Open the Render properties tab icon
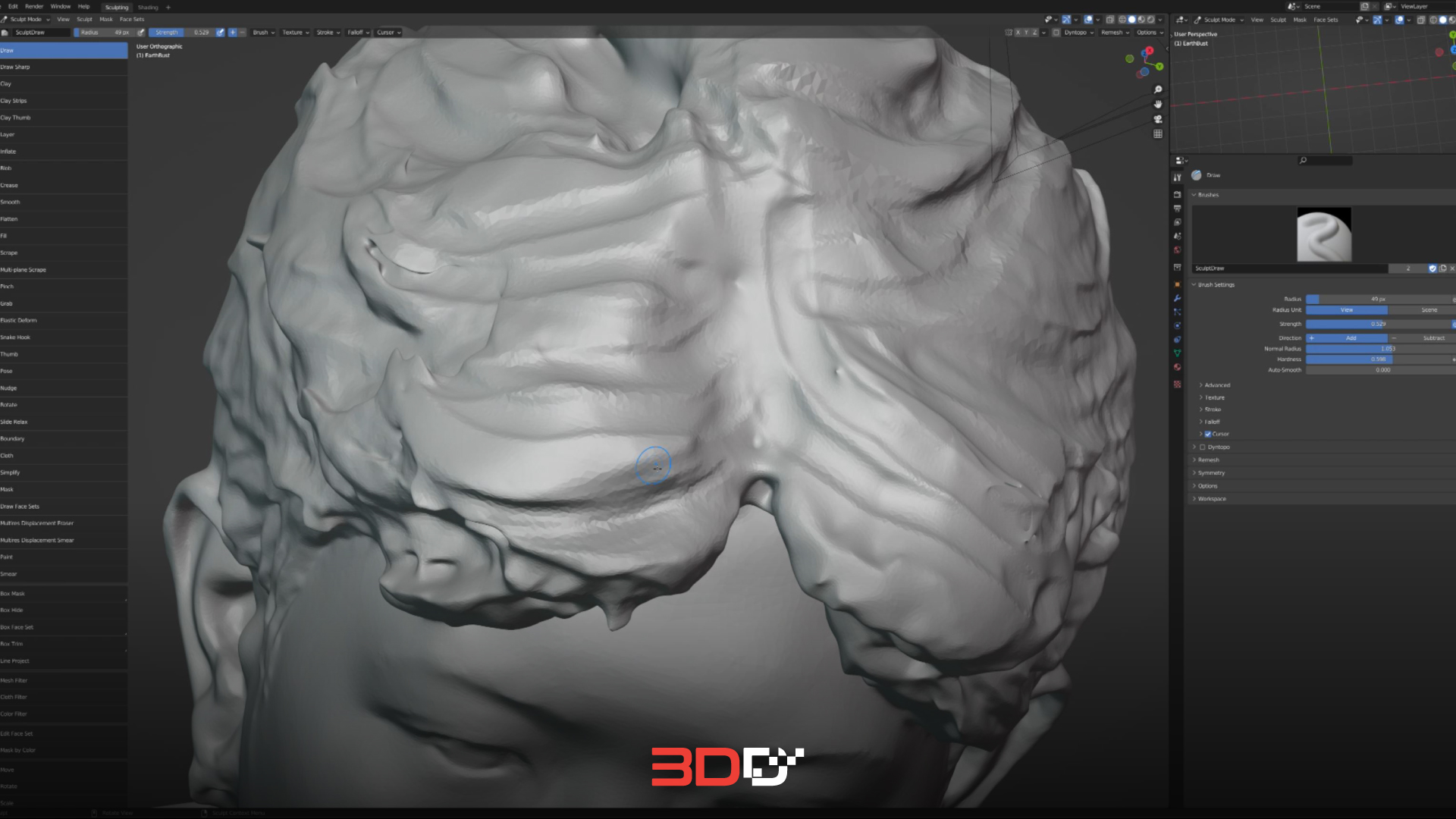The width and height of the screenshot is (1456, 819). [1177, 194]
